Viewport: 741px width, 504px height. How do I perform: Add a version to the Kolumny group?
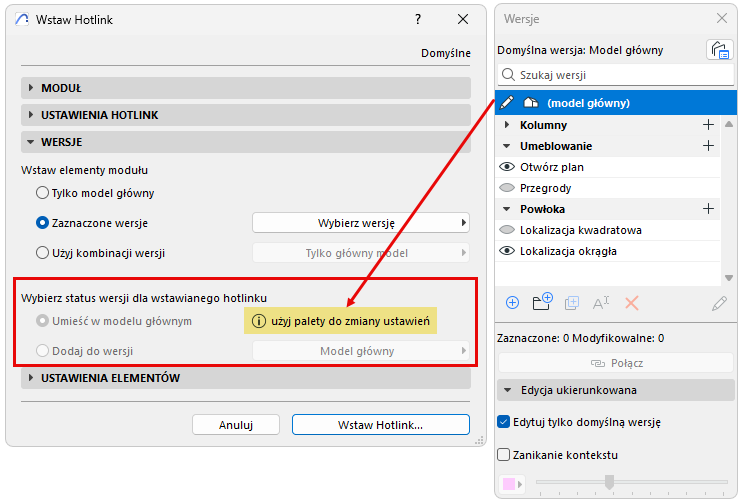coord(709,125)
